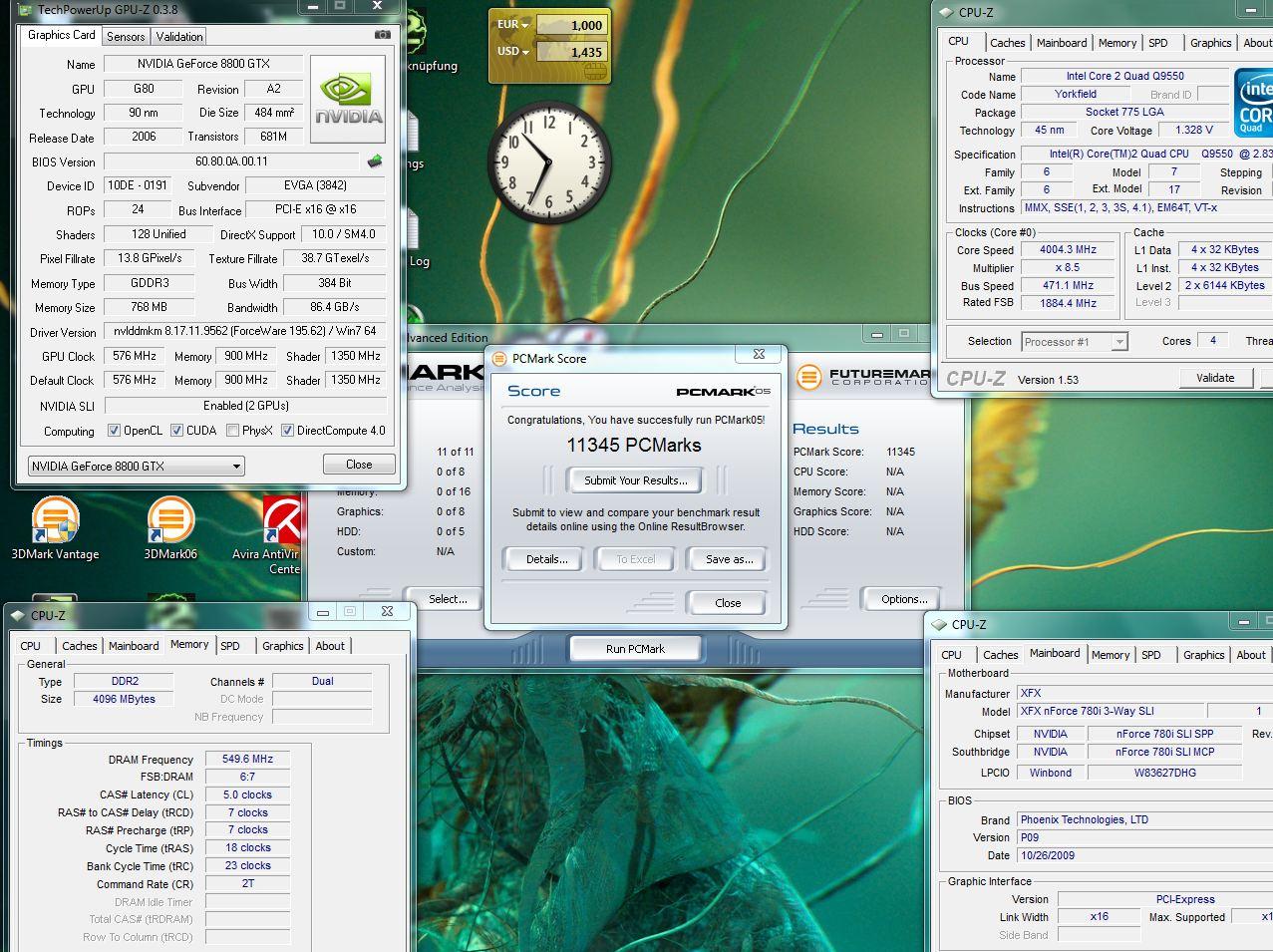
Task: Click the GPU-Z title bar icon
Action: point(23,9)
